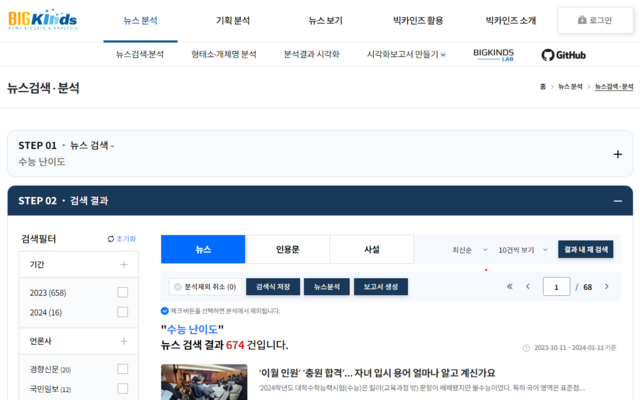Open the 빅카인즈 활용 main menu
This screenshot has height=400, width=640.
click(x=418, y=20)
